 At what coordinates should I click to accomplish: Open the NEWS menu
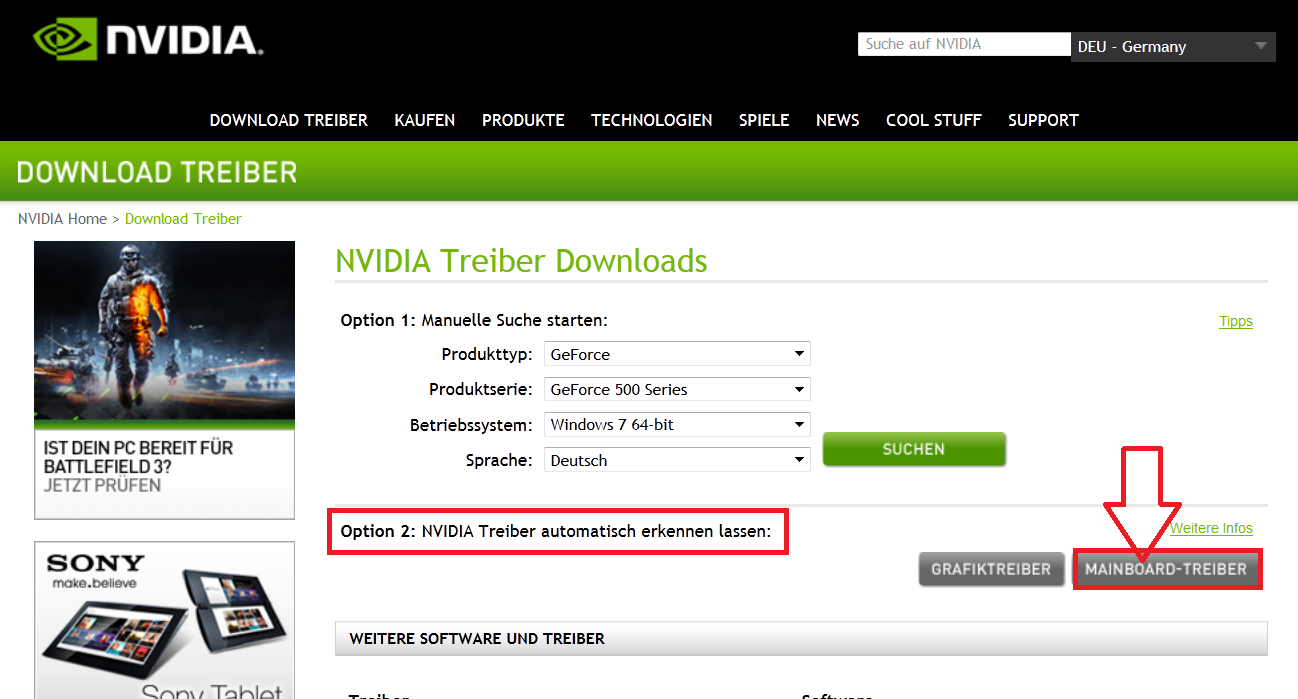point(838,120)
